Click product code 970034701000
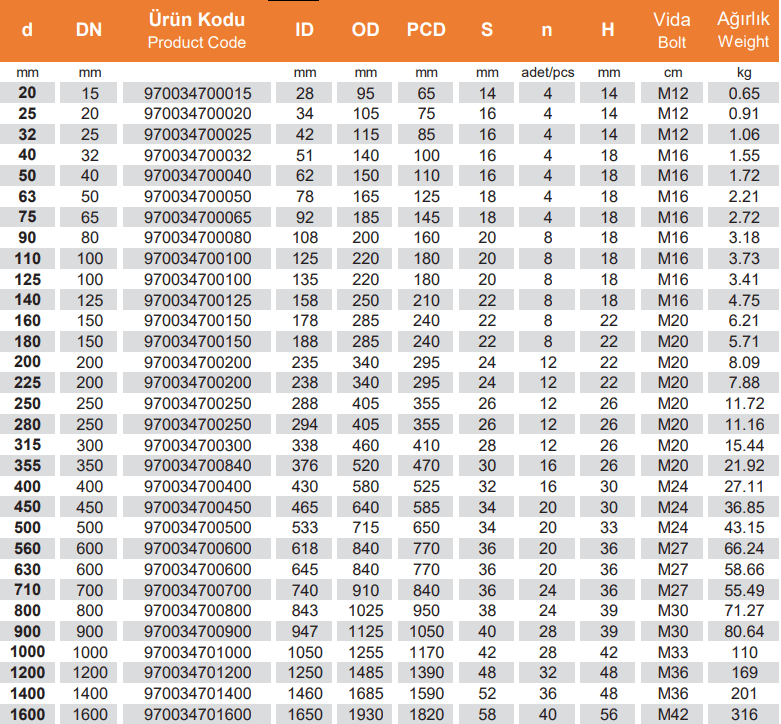 pos(197,652)
